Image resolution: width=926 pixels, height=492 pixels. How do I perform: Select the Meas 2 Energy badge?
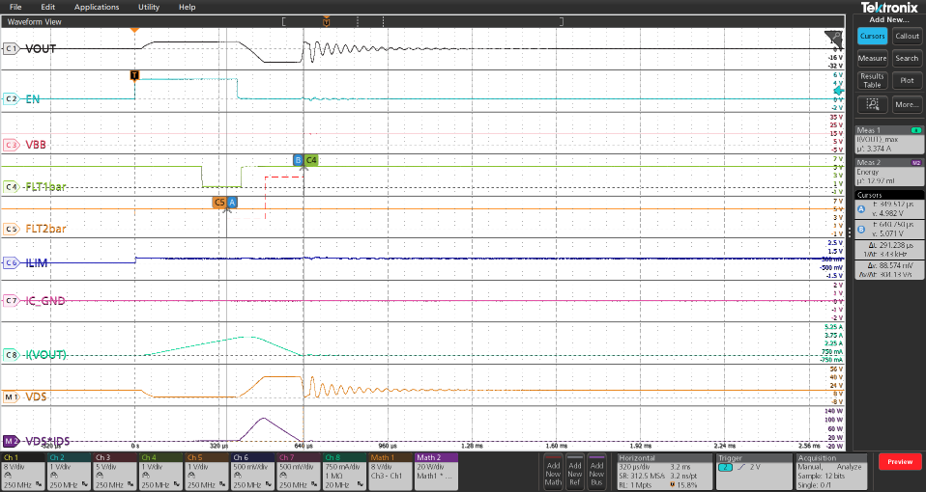click(889, 169)
